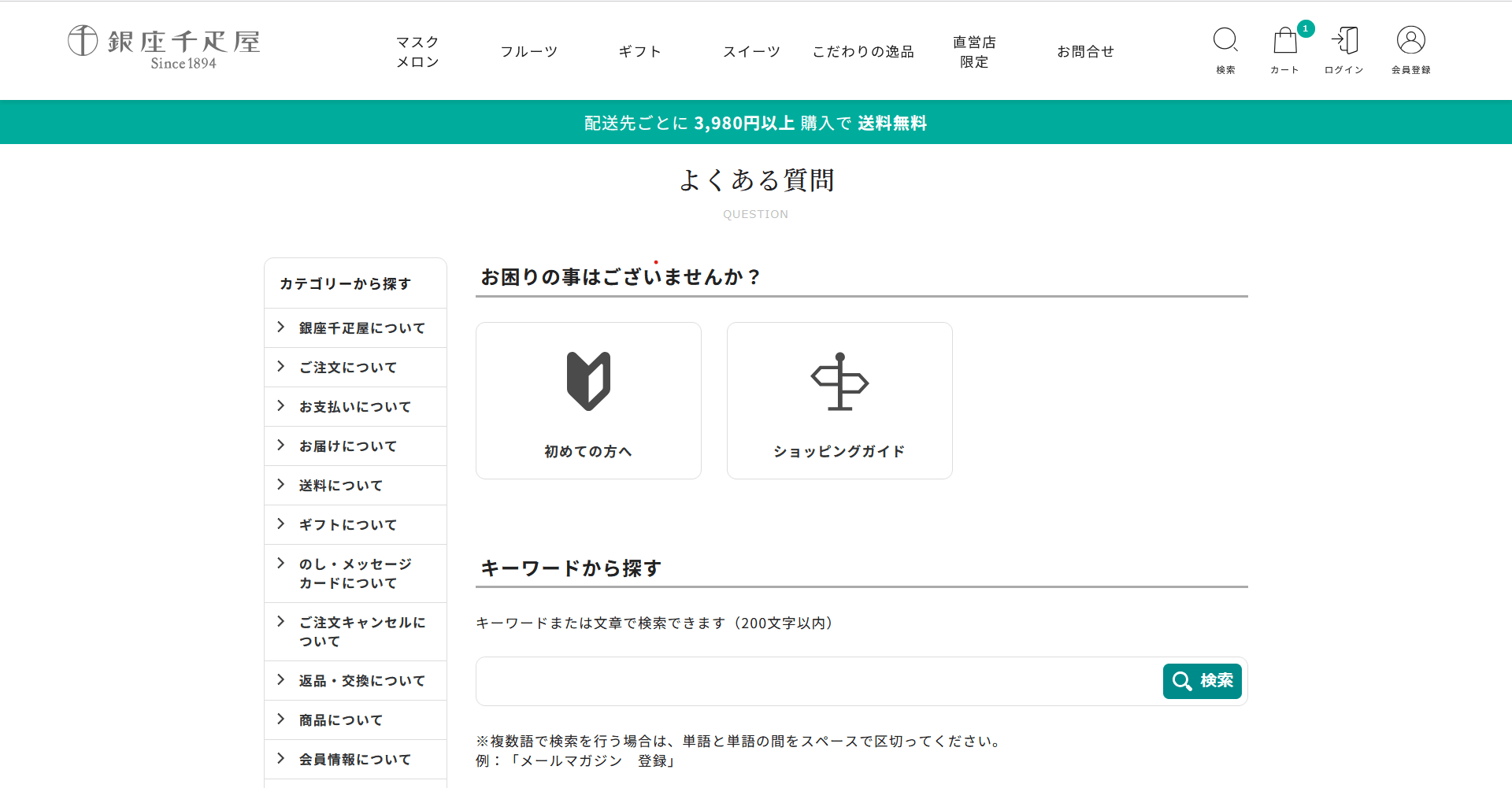This screenshot has width=1512, height=788.
Task: Click the cart badge showing 1 item
Action: [1305, 28]
